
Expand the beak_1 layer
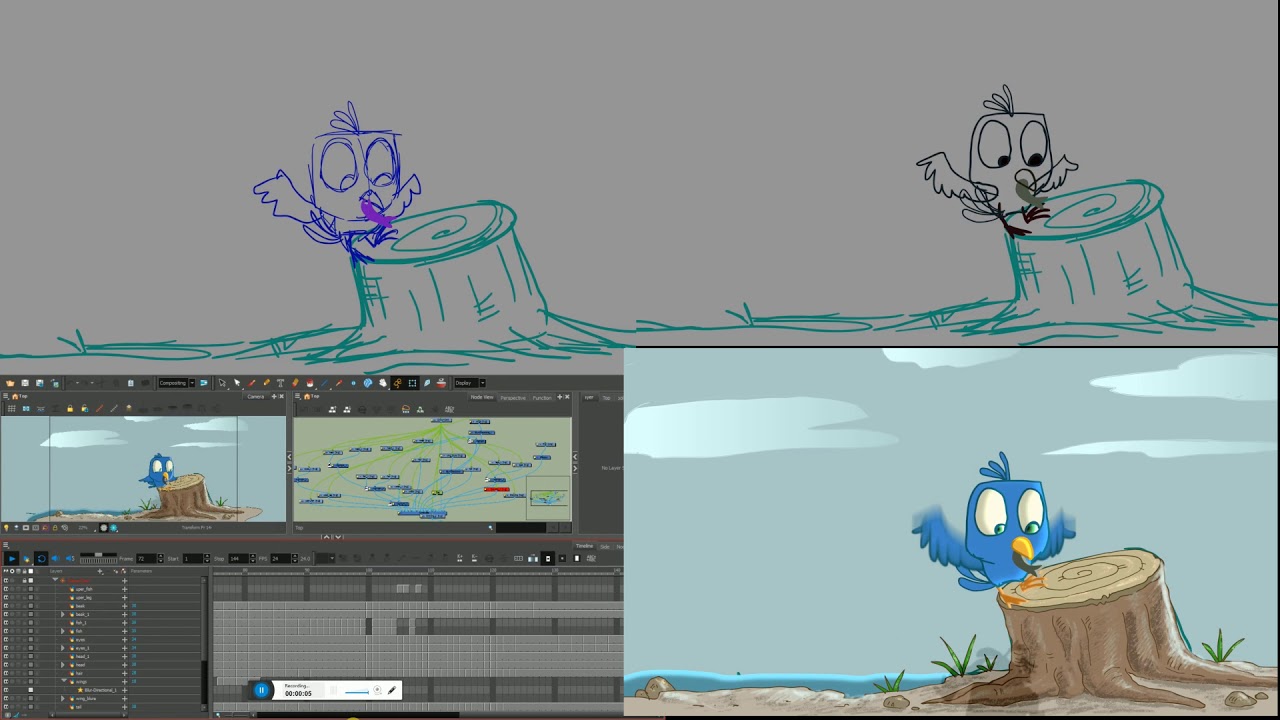[x=62, y=614]
